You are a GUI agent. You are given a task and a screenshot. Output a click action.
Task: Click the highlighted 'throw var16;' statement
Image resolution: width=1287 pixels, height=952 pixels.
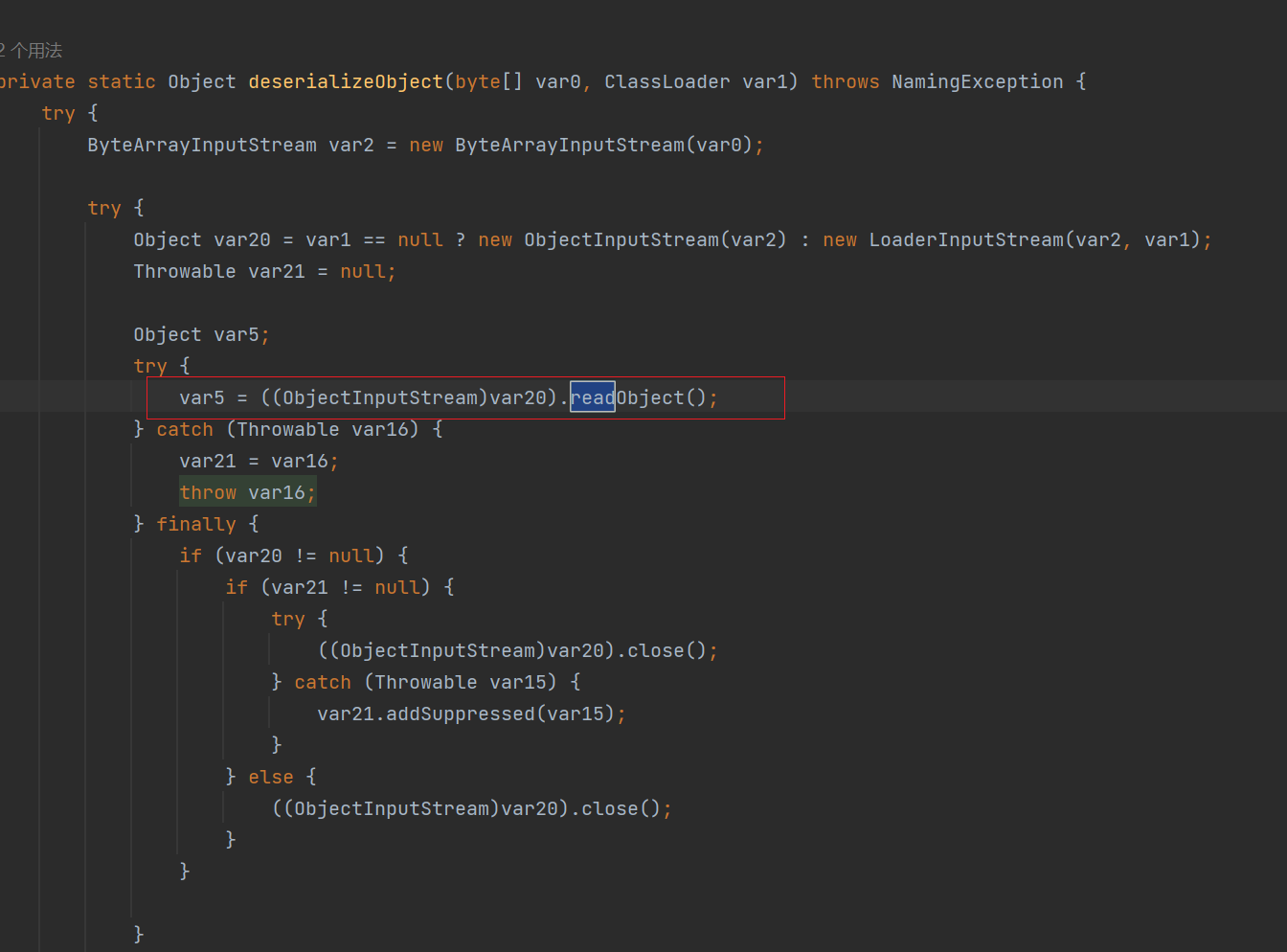247,492
